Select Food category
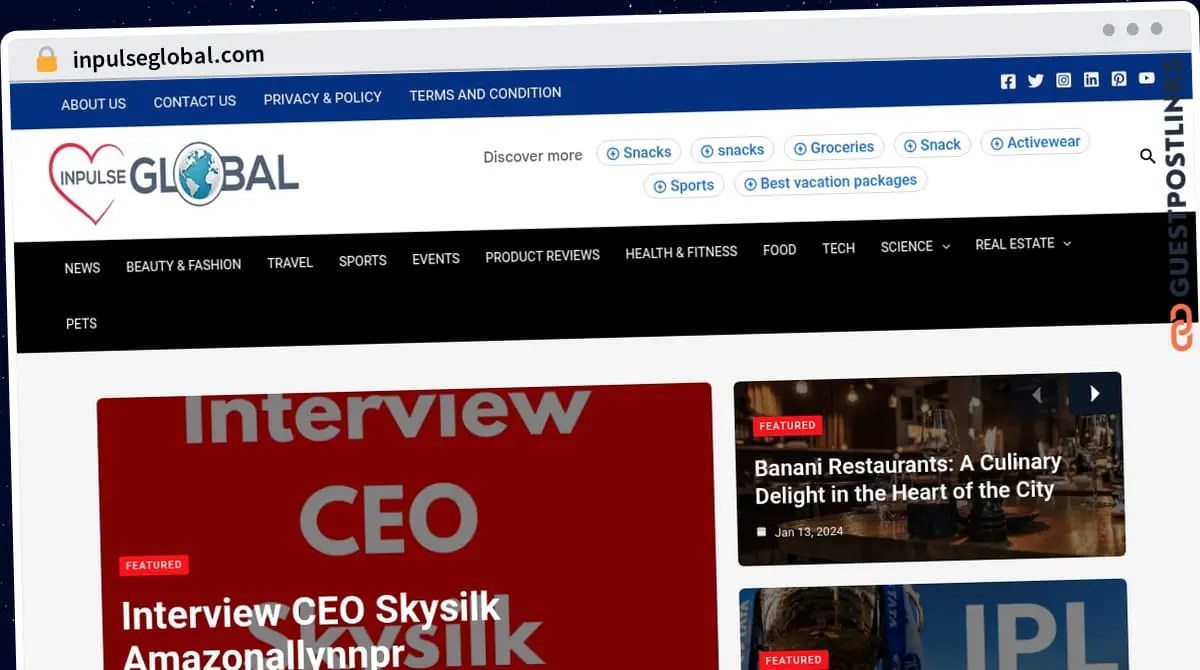 point(779,250)
